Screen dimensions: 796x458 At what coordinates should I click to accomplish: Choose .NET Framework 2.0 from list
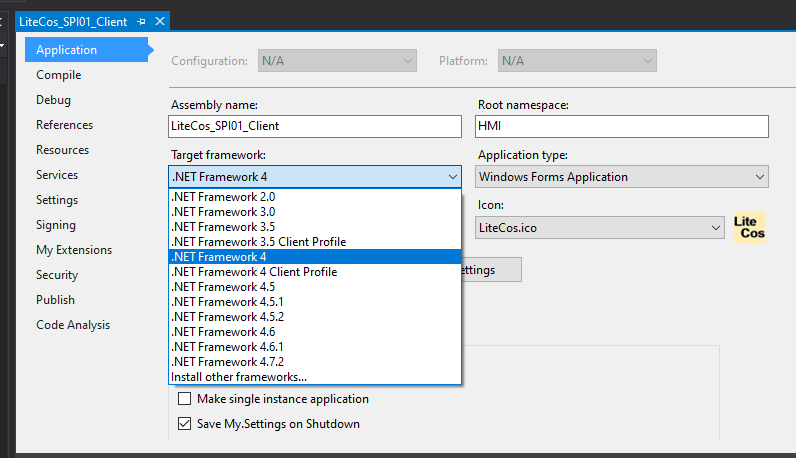[x=315, y=197]
